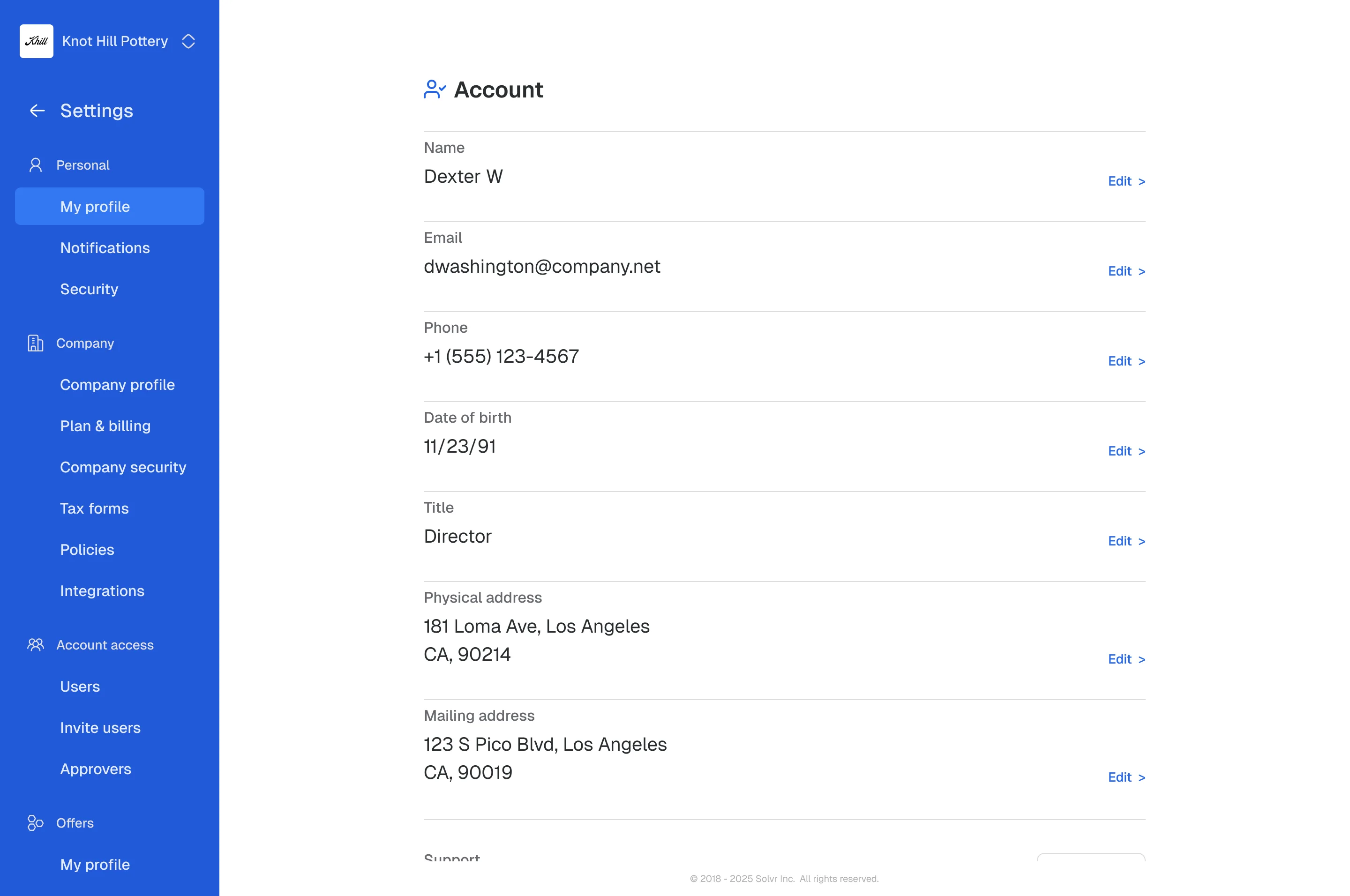
Task: Select Plan & billing in the sidebar
Action: (105, 426)
